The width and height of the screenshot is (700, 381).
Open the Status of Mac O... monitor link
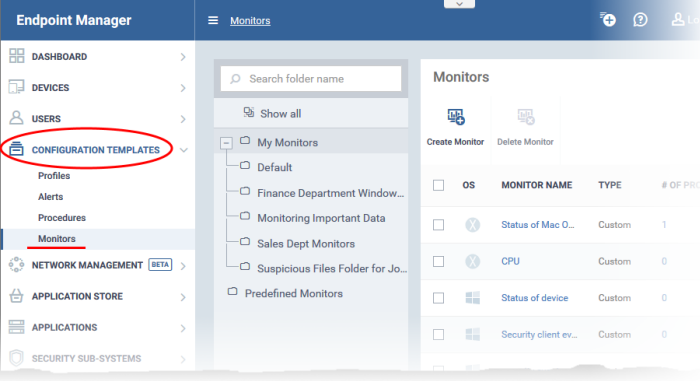(538, 225)
